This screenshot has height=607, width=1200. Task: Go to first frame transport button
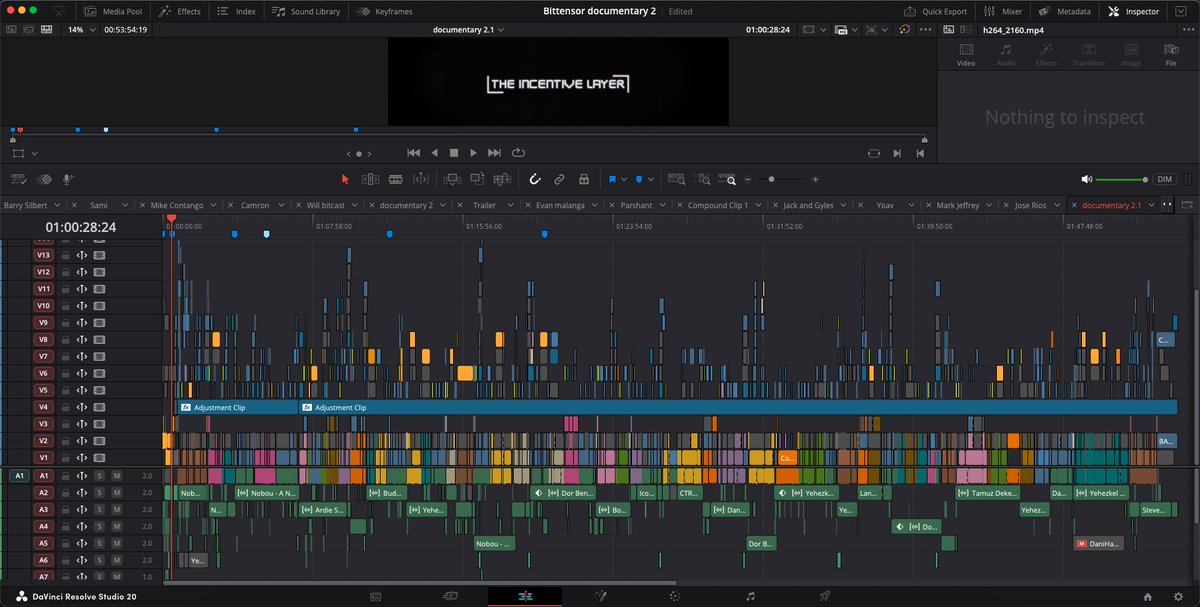point(414,153)
